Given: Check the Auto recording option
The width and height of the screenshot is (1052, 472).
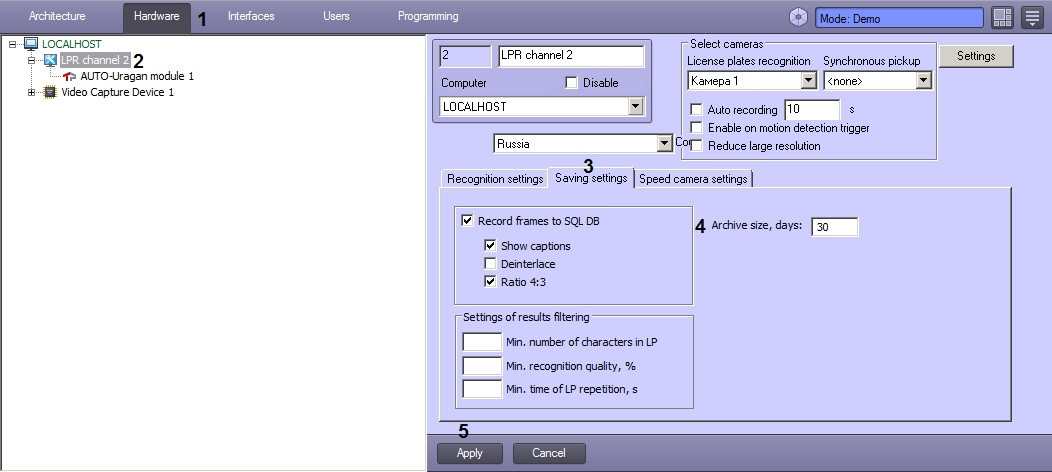Looking at the screenshot, I should 697,110.
